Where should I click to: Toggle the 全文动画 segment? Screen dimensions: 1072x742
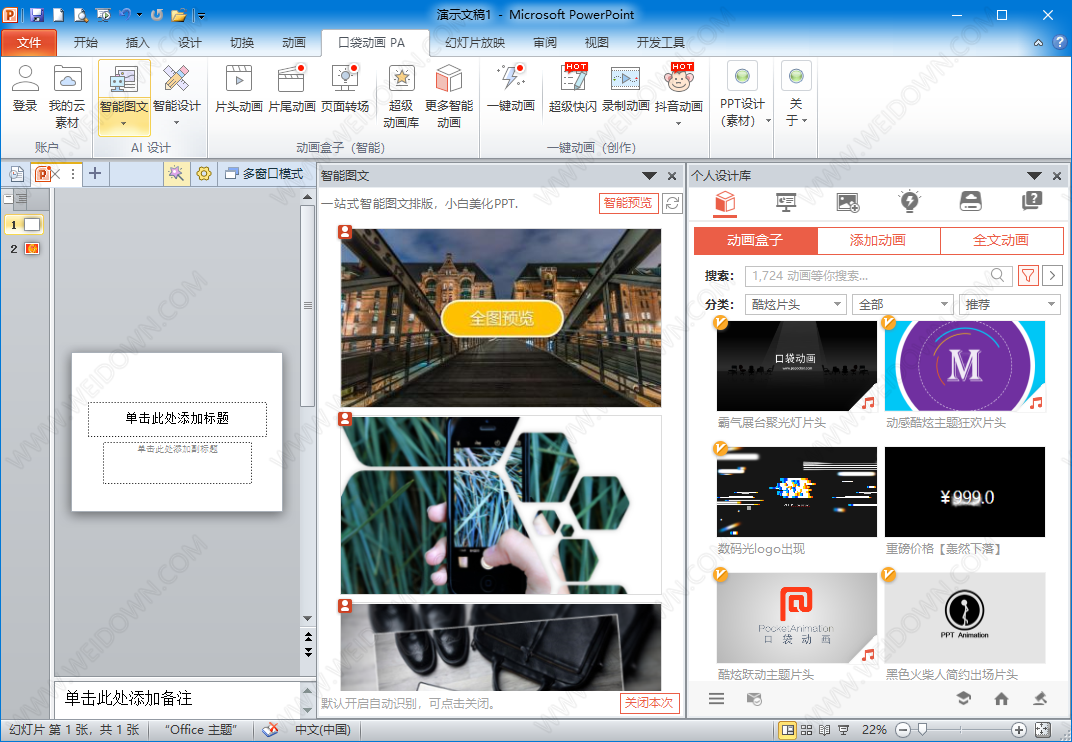point(1001,240)
